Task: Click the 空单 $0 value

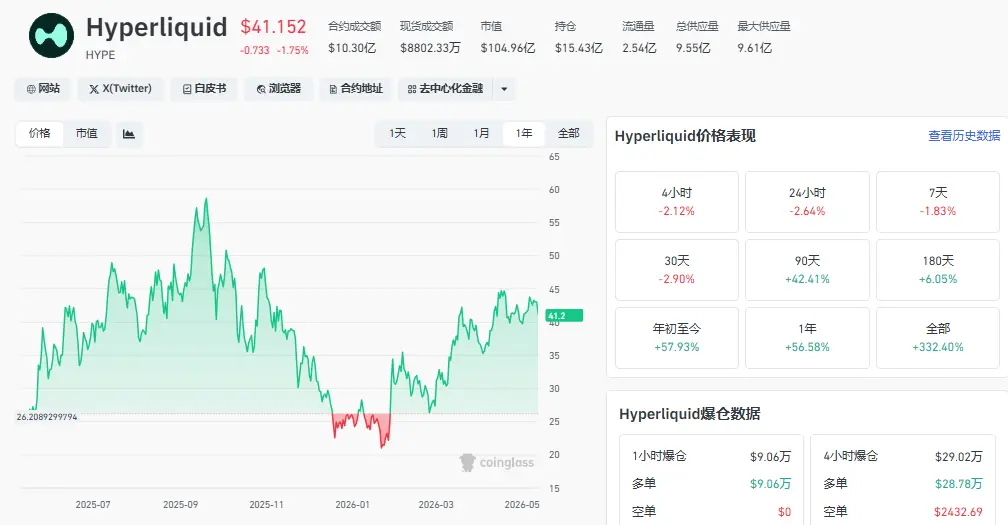Action: pos(784,512)
